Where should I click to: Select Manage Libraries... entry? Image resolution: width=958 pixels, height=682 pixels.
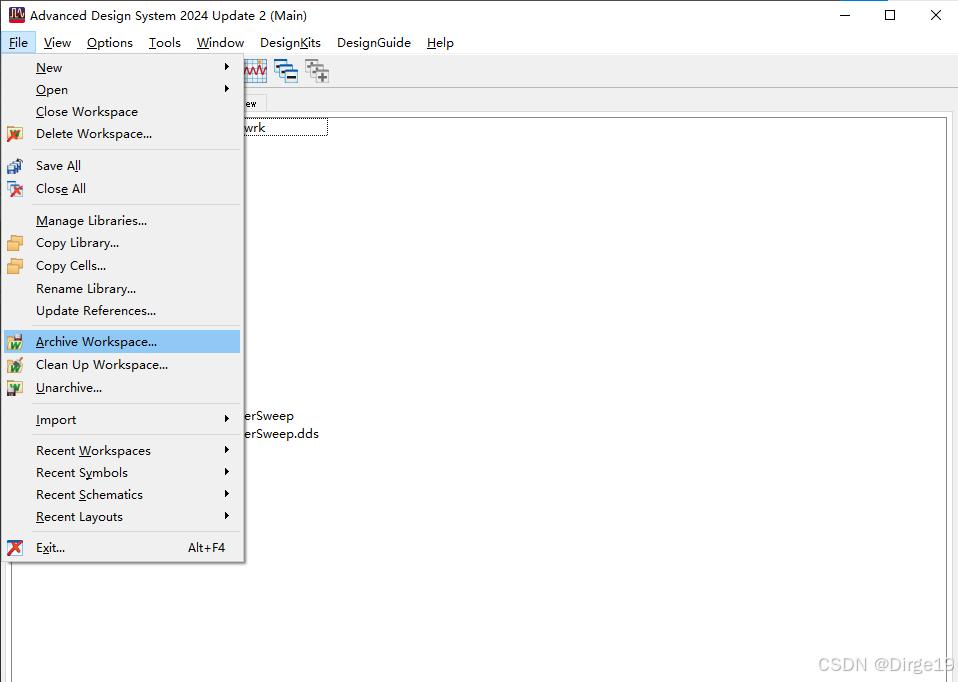click(x=122, y=221)
